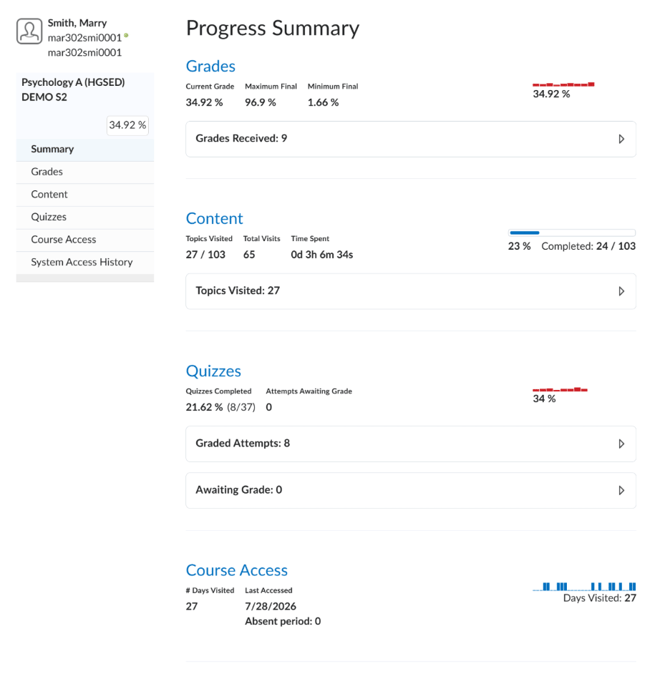This screenshot has width=670, height=679.
Task: Open the Course Access heading link
Action: point(236,570)
